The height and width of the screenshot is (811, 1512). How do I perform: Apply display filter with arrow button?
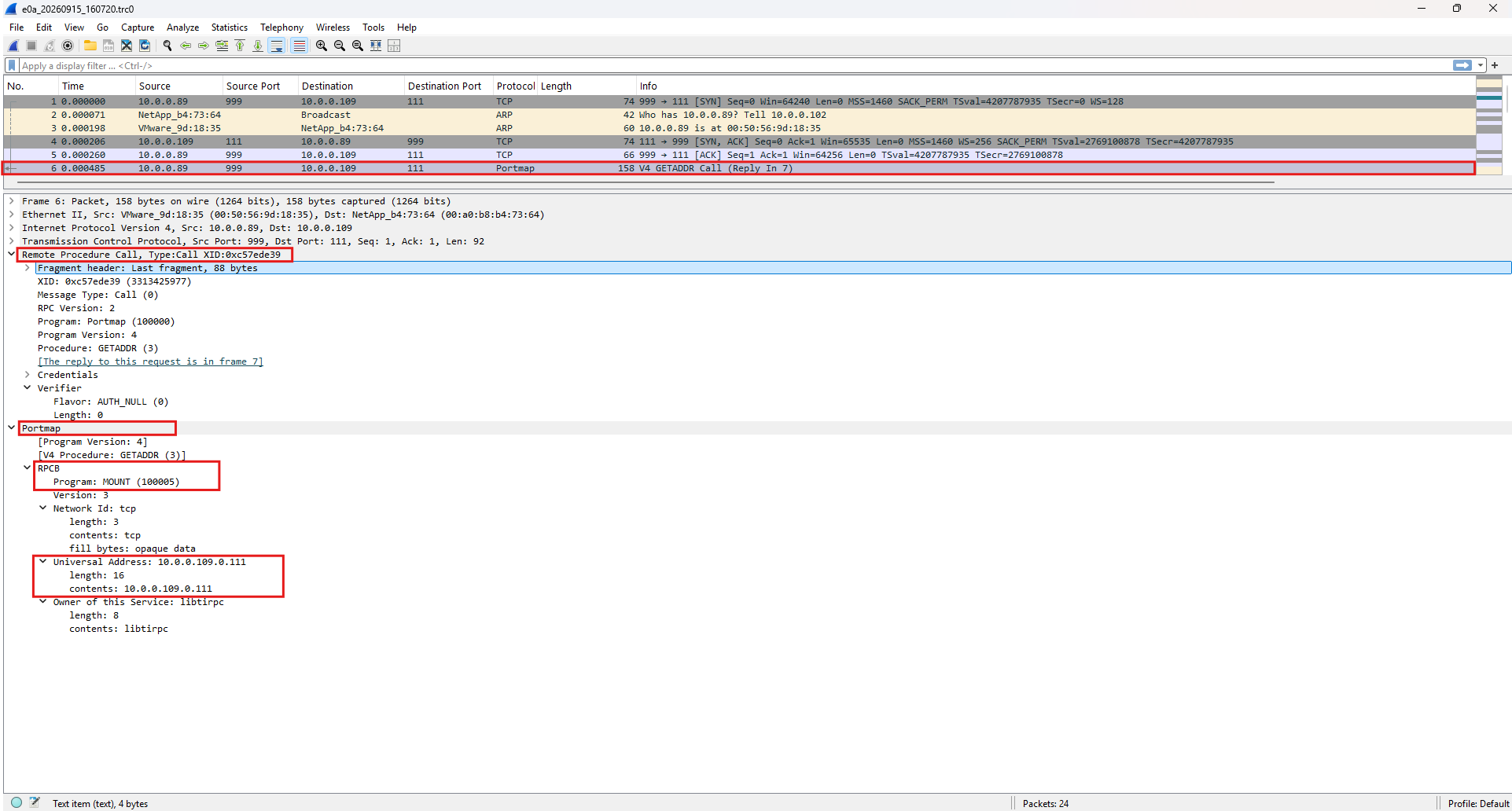[x=1462, y=65]
